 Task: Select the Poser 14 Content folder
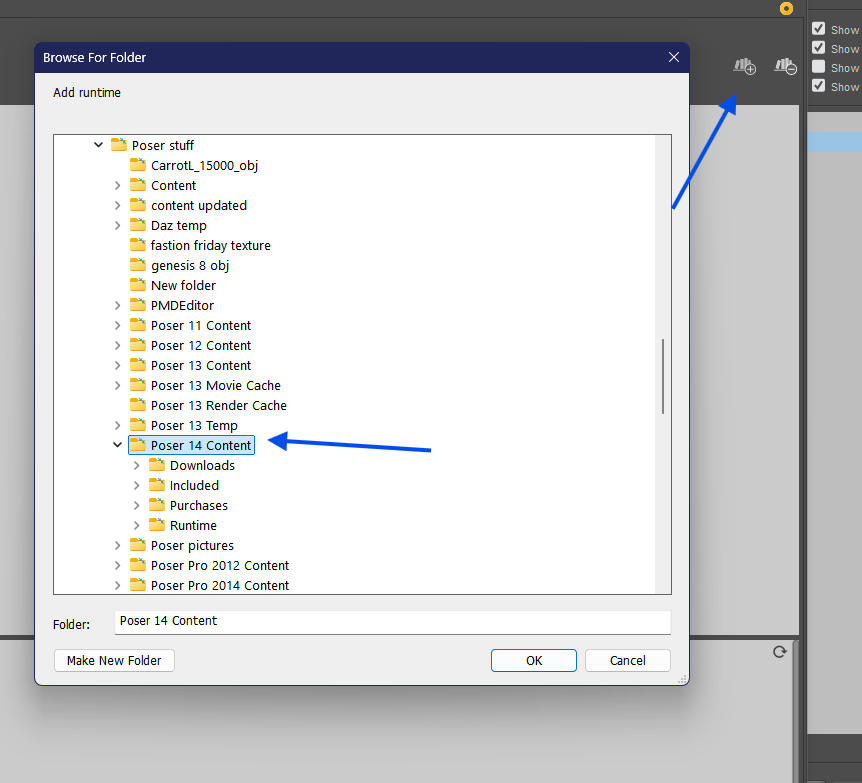pos(201,445)
